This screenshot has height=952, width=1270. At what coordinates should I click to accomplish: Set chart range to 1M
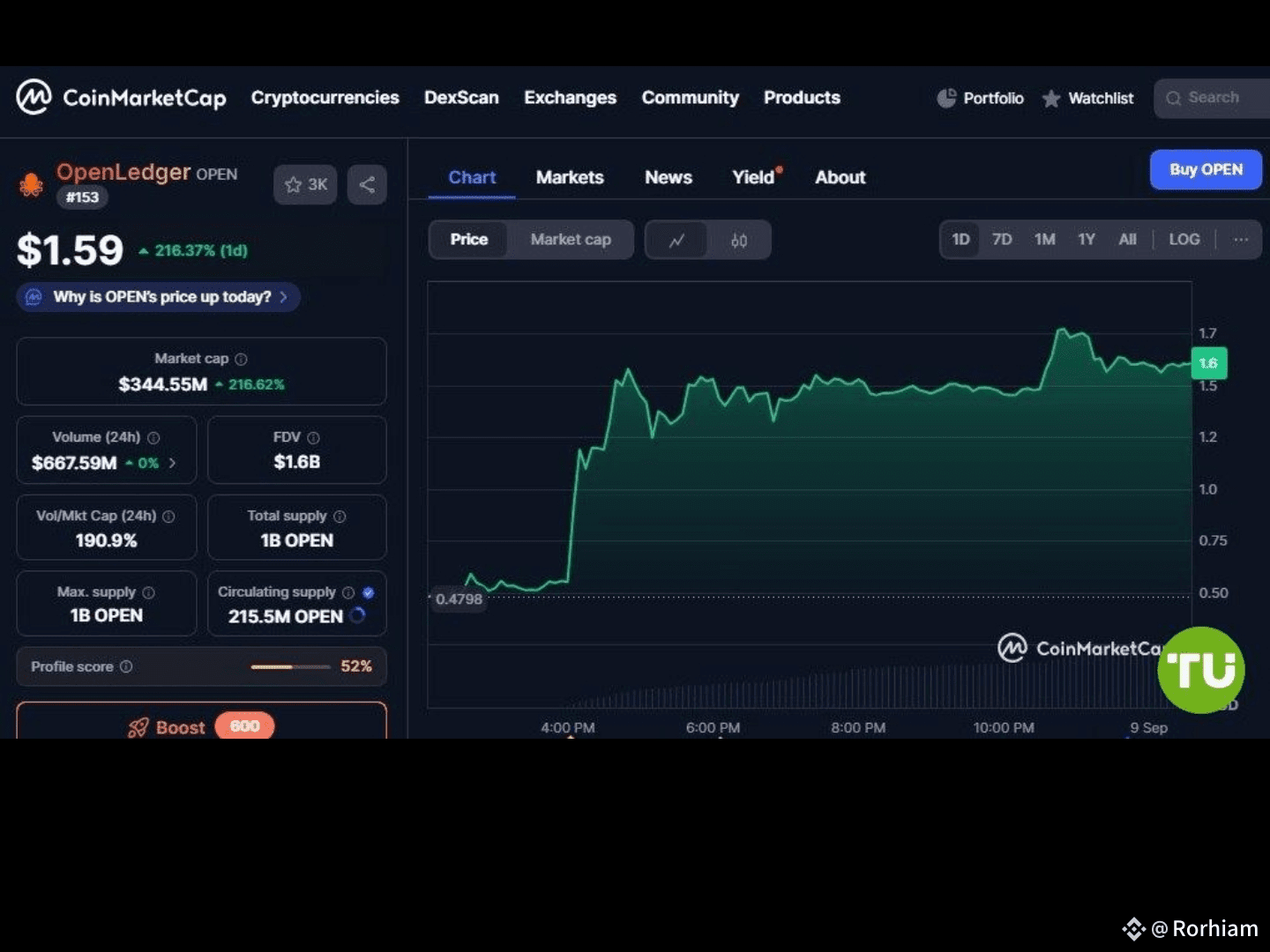click(x=1044, y=239)
